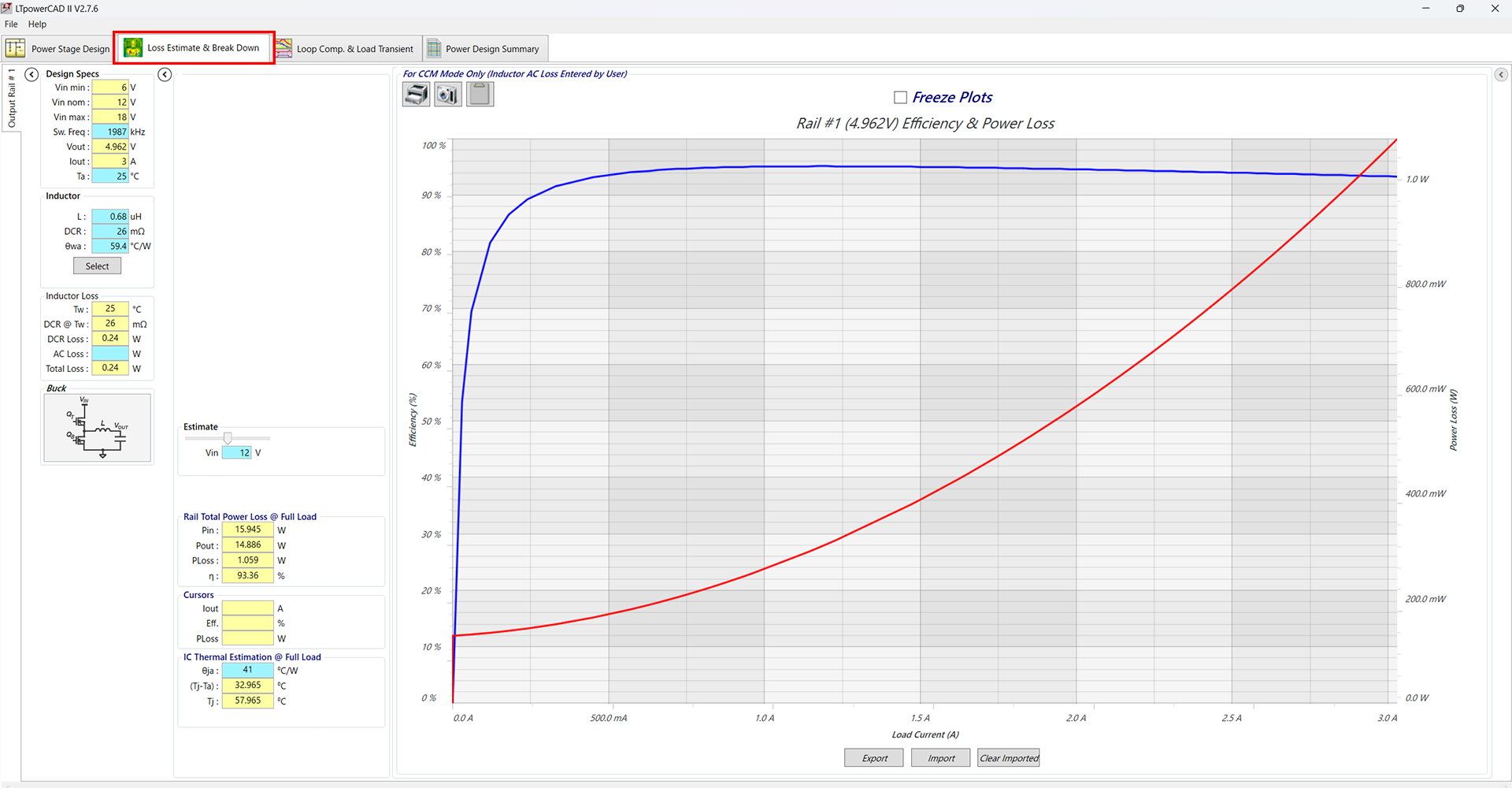Select the Output Rail #1 vertical tab
The width and height of the screenshot is (1512, 788).
tap(12, 98)
